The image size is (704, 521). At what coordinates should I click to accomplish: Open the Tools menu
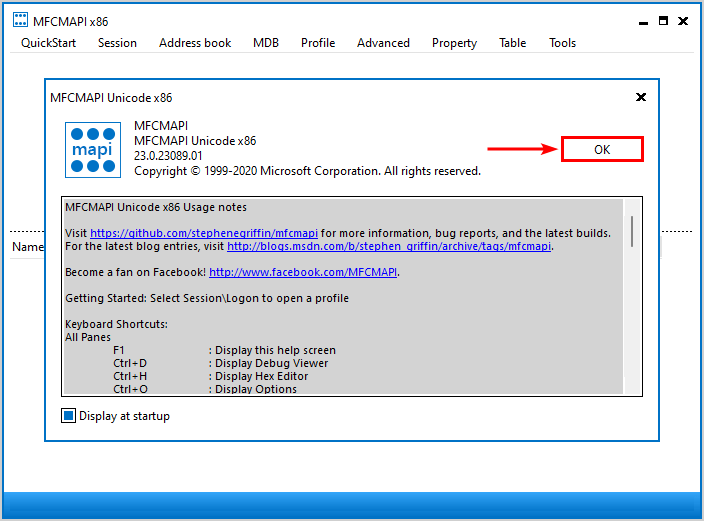tap(562, 43)
